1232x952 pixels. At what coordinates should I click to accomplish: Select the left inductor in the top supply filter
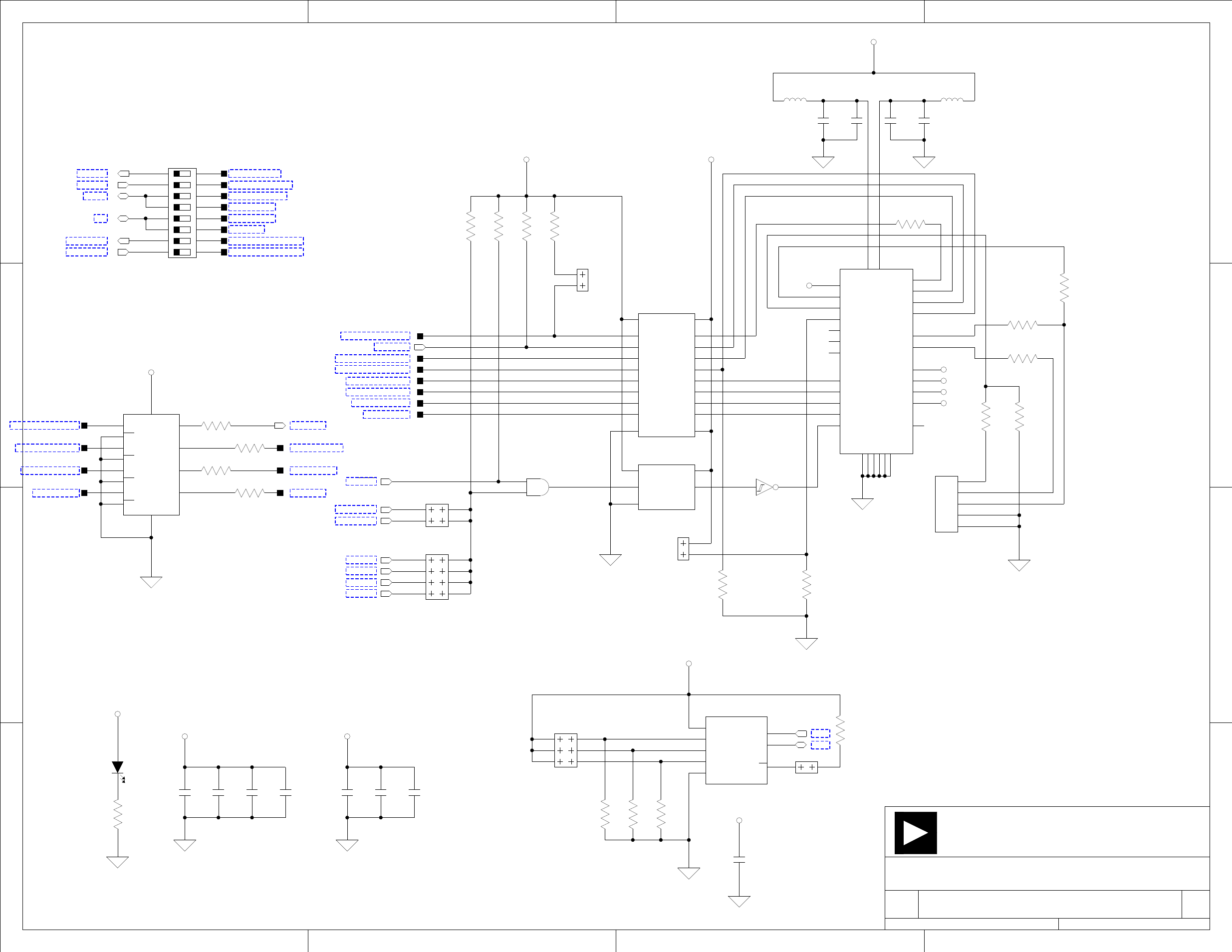[x=795, y=100]
